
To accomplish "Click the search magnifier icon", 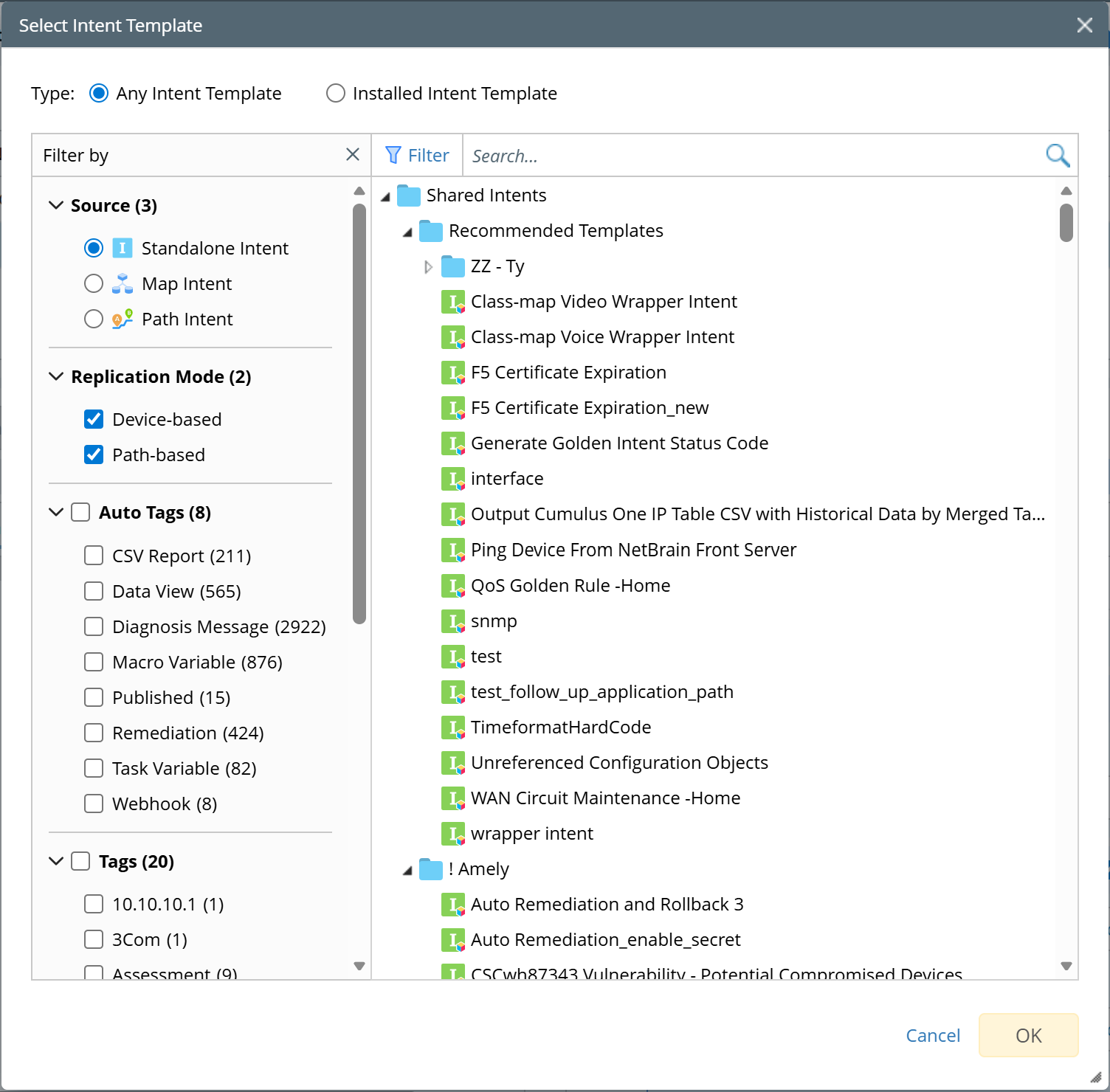I will 1057,156.
